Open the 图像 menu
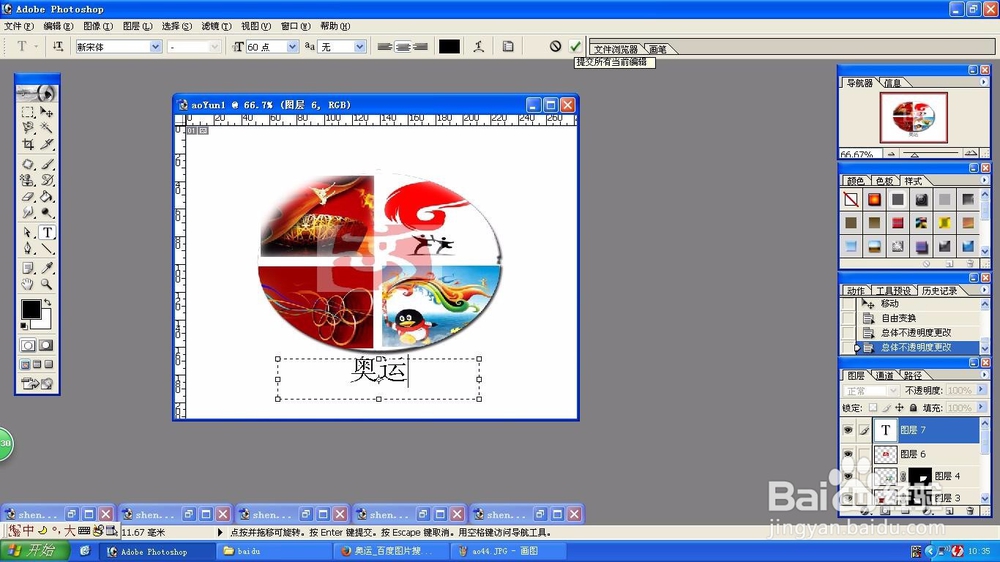Image resolution: width=1000 pixels, height=562 pixels. (98, 26)
